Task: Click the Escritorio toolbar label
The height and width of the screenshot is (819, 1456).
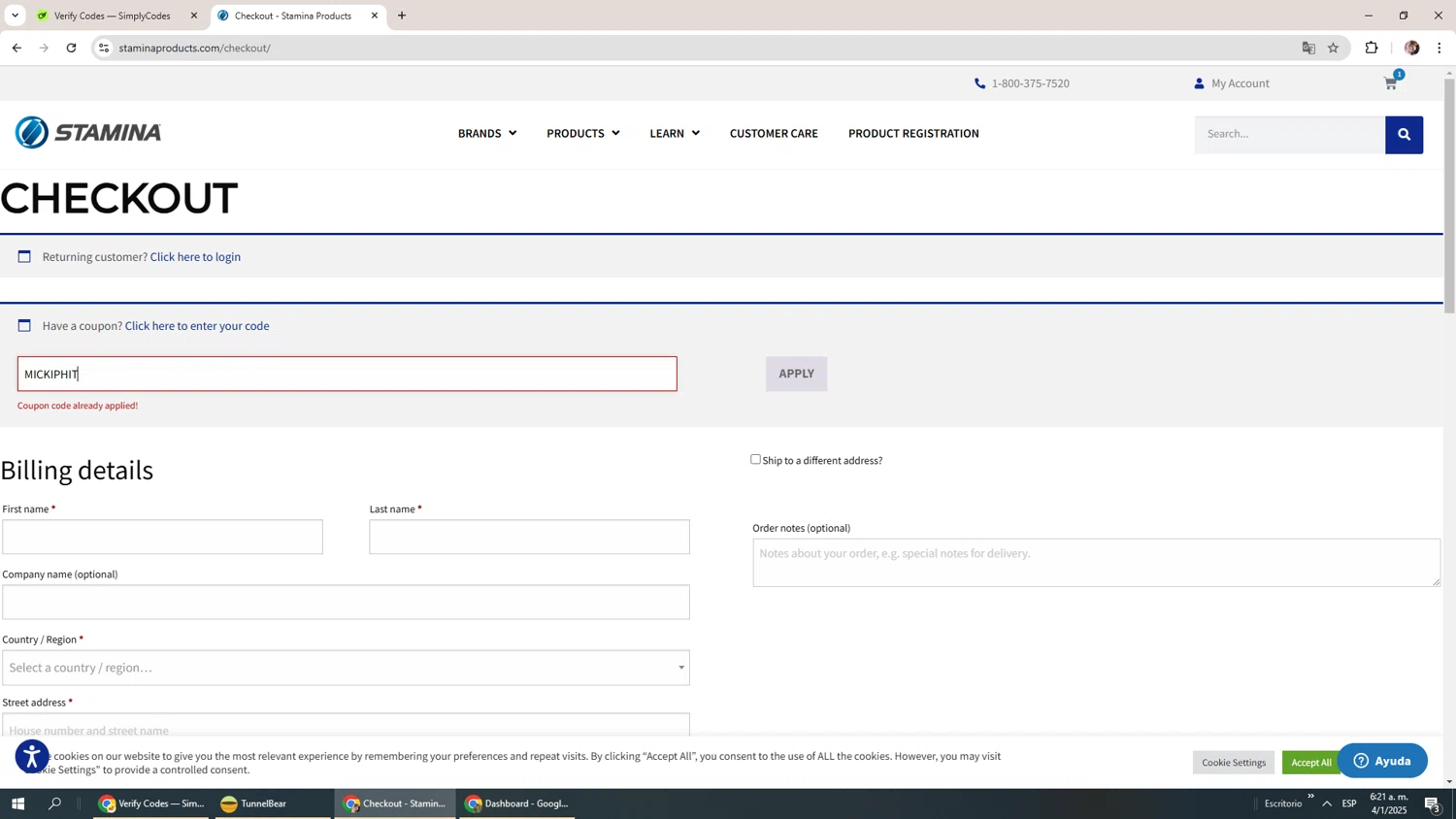Action: pos(1283,803)
